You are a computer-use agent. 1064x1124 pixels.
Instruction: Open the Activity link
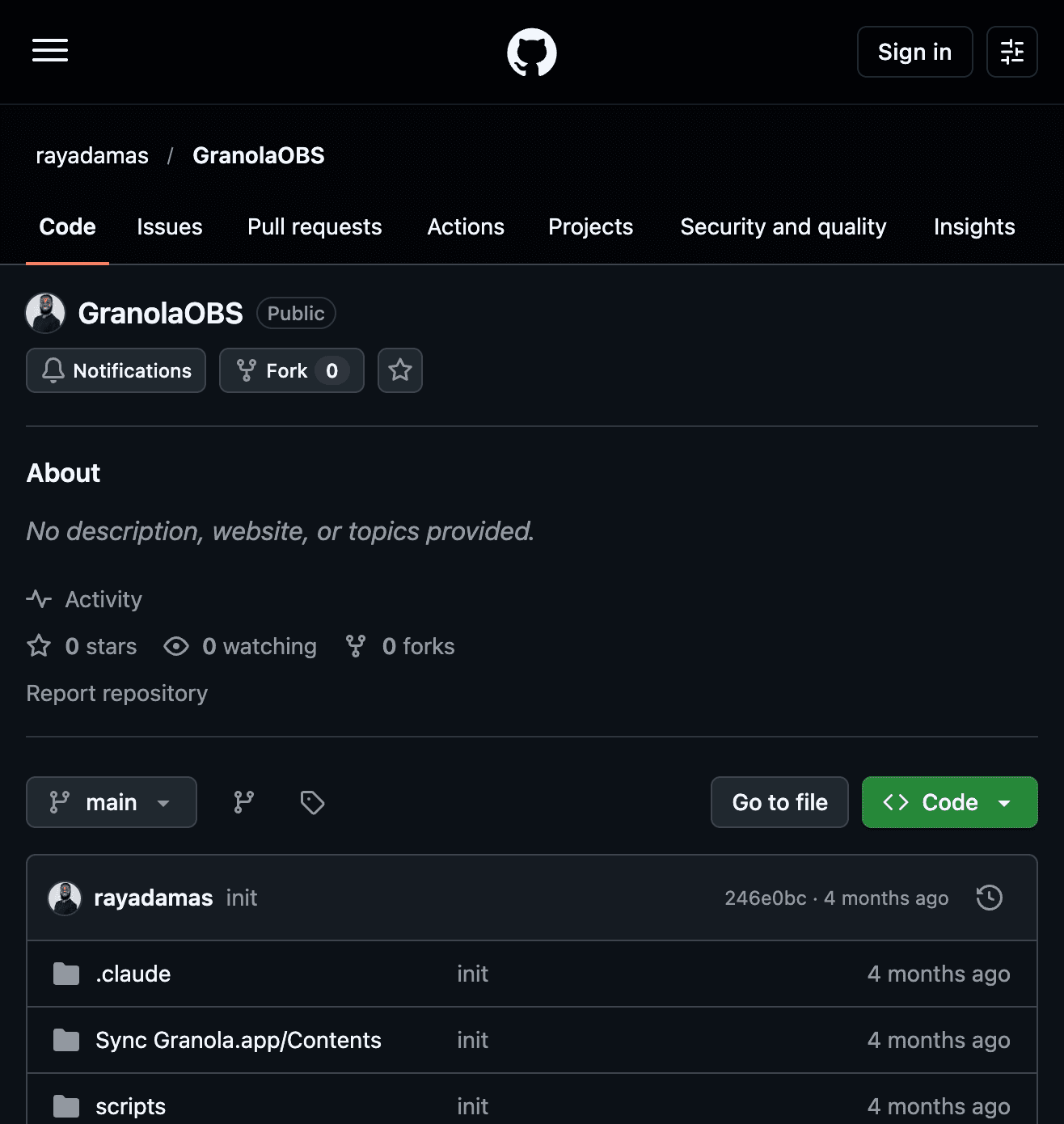(x=103, y=599)
